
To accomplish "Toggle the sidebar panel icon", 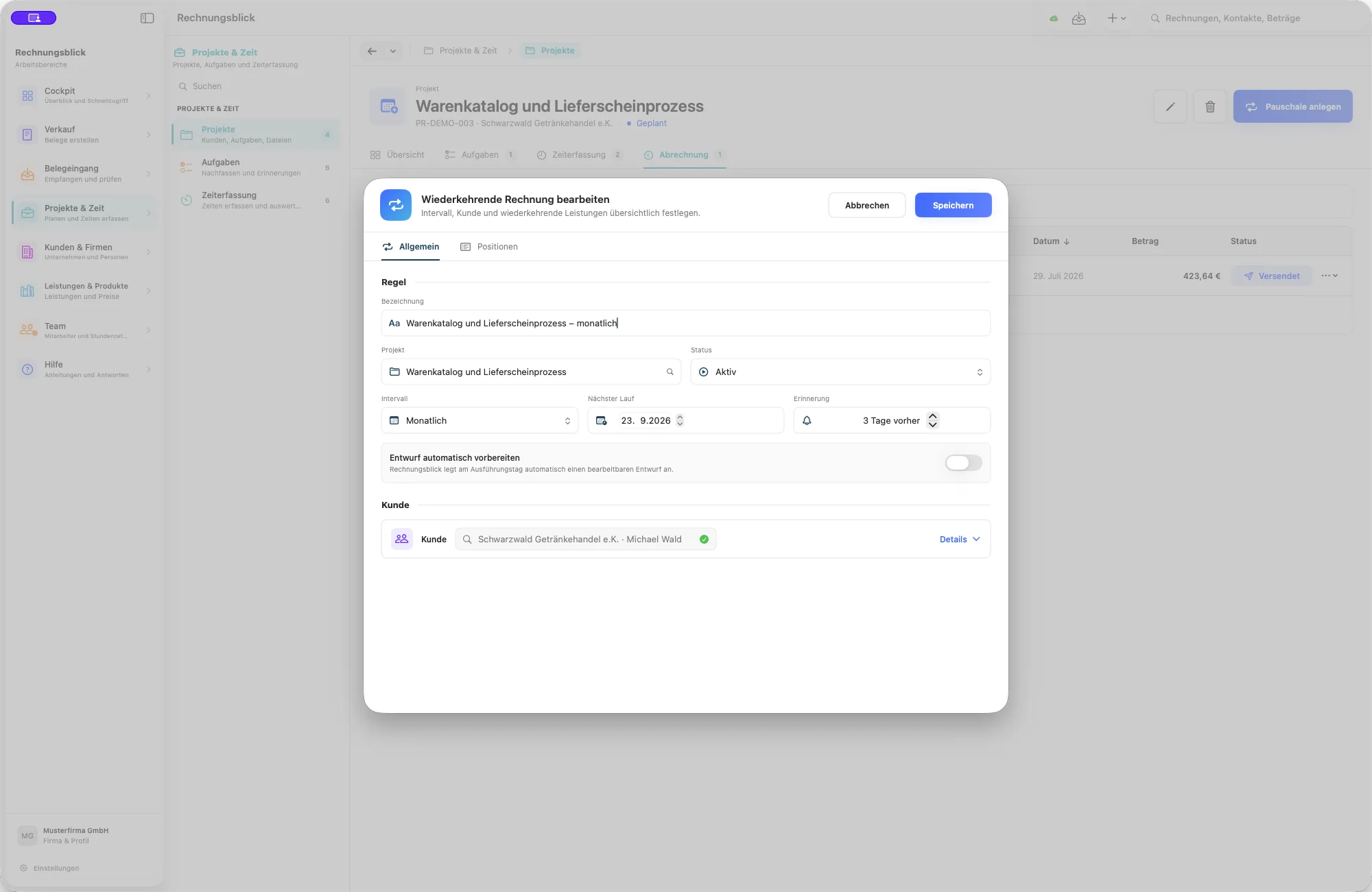I will coord(147,18).
